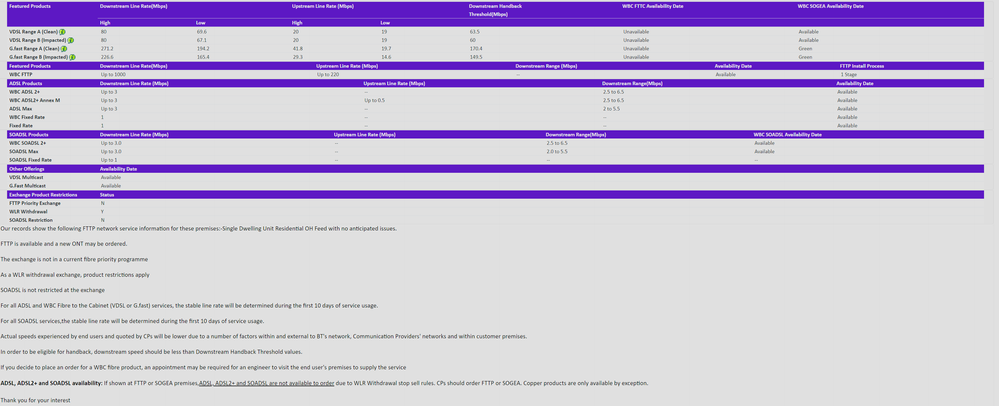
Task: Click the 'WBC FTTP' row label
Action: click(21, 75)
